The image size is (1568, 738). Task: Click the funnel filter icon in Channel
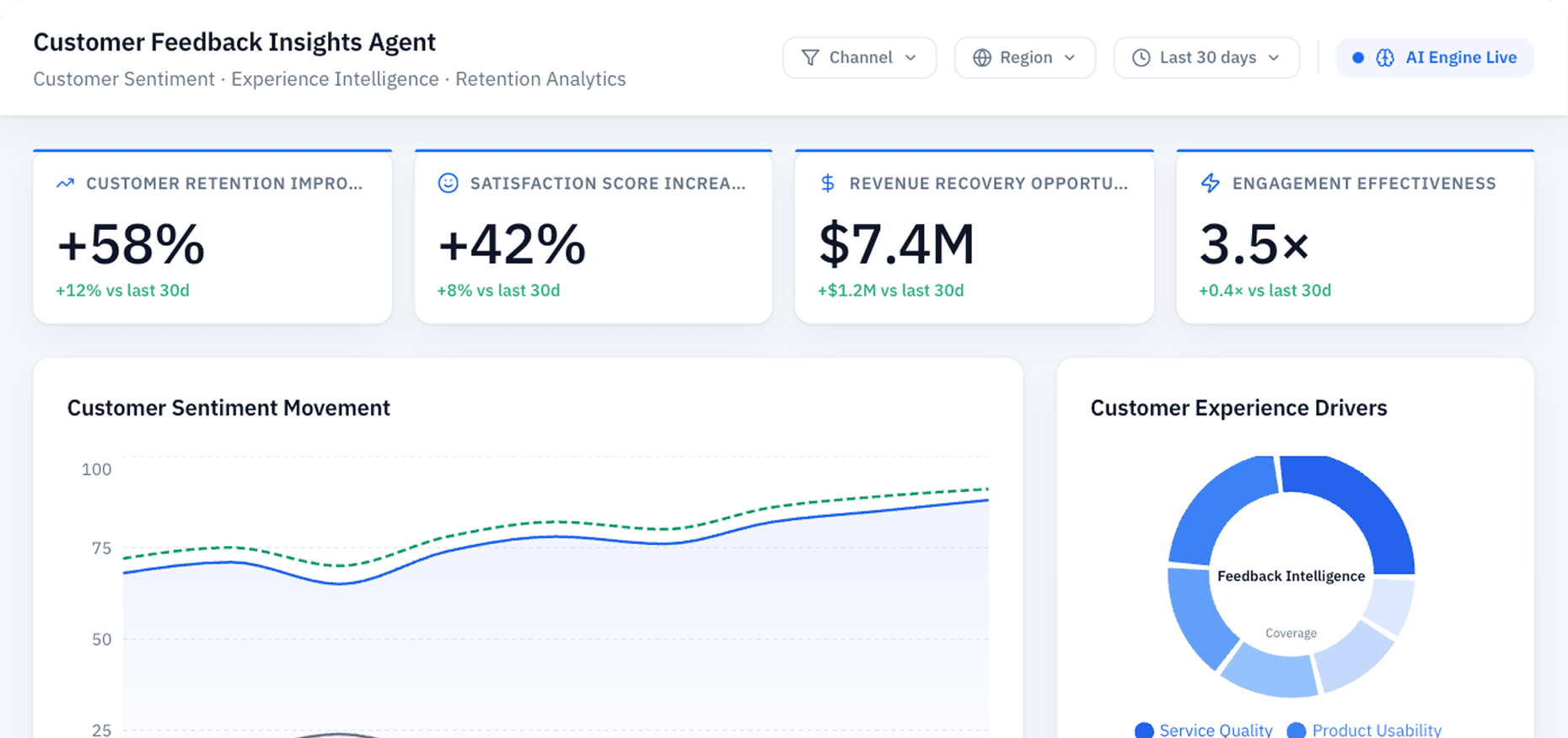(810, 57)
